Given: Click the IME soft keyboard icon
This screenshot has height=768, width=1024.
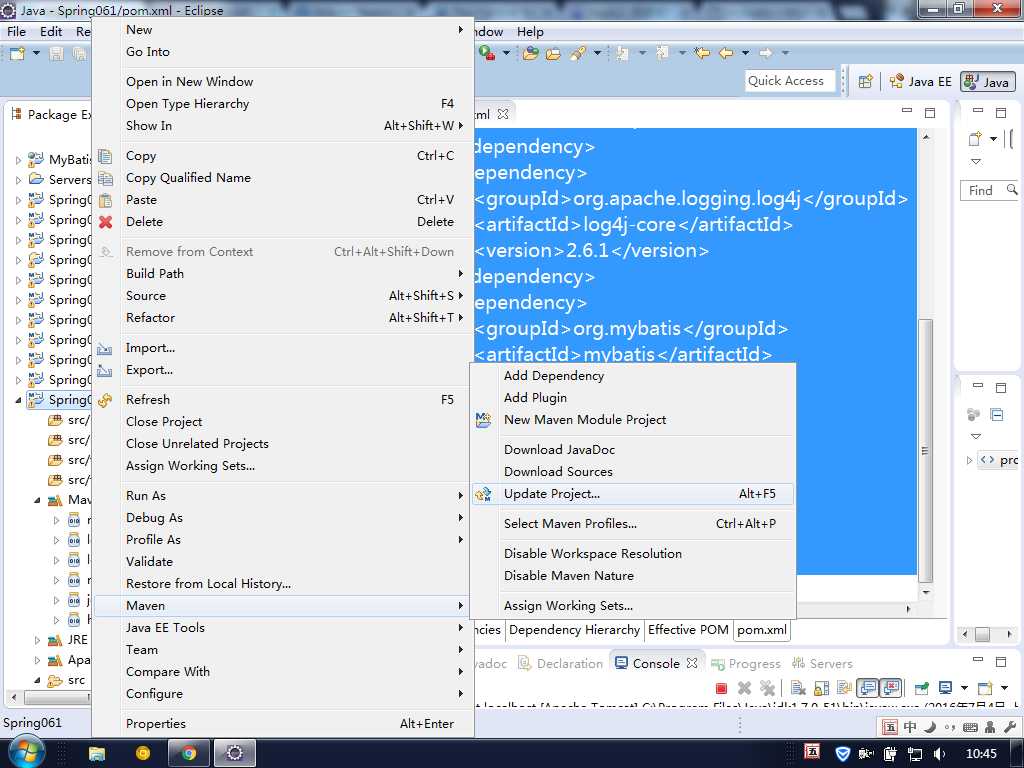Looking at the screenshot, I should pyautogui.click(x=970, y=727).
